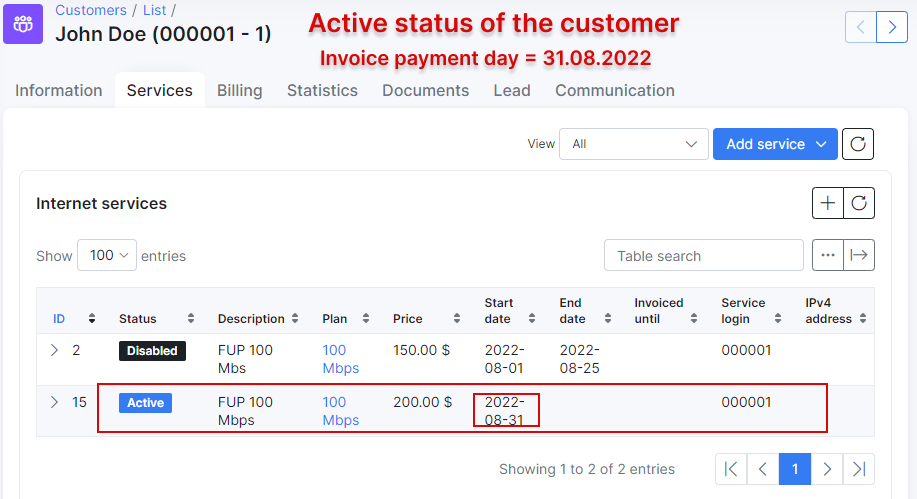Viewport: 917px width, 499px height.
Task: Go to previous customer arrow
Action: tap(860, 26)
